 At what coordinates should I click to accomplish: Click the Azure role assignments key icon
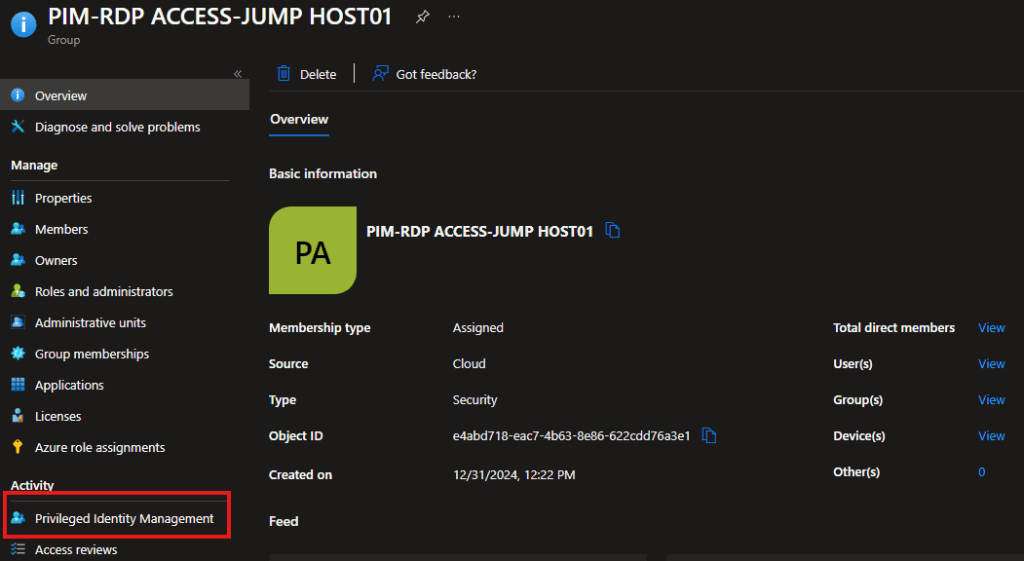coord(18,447)
